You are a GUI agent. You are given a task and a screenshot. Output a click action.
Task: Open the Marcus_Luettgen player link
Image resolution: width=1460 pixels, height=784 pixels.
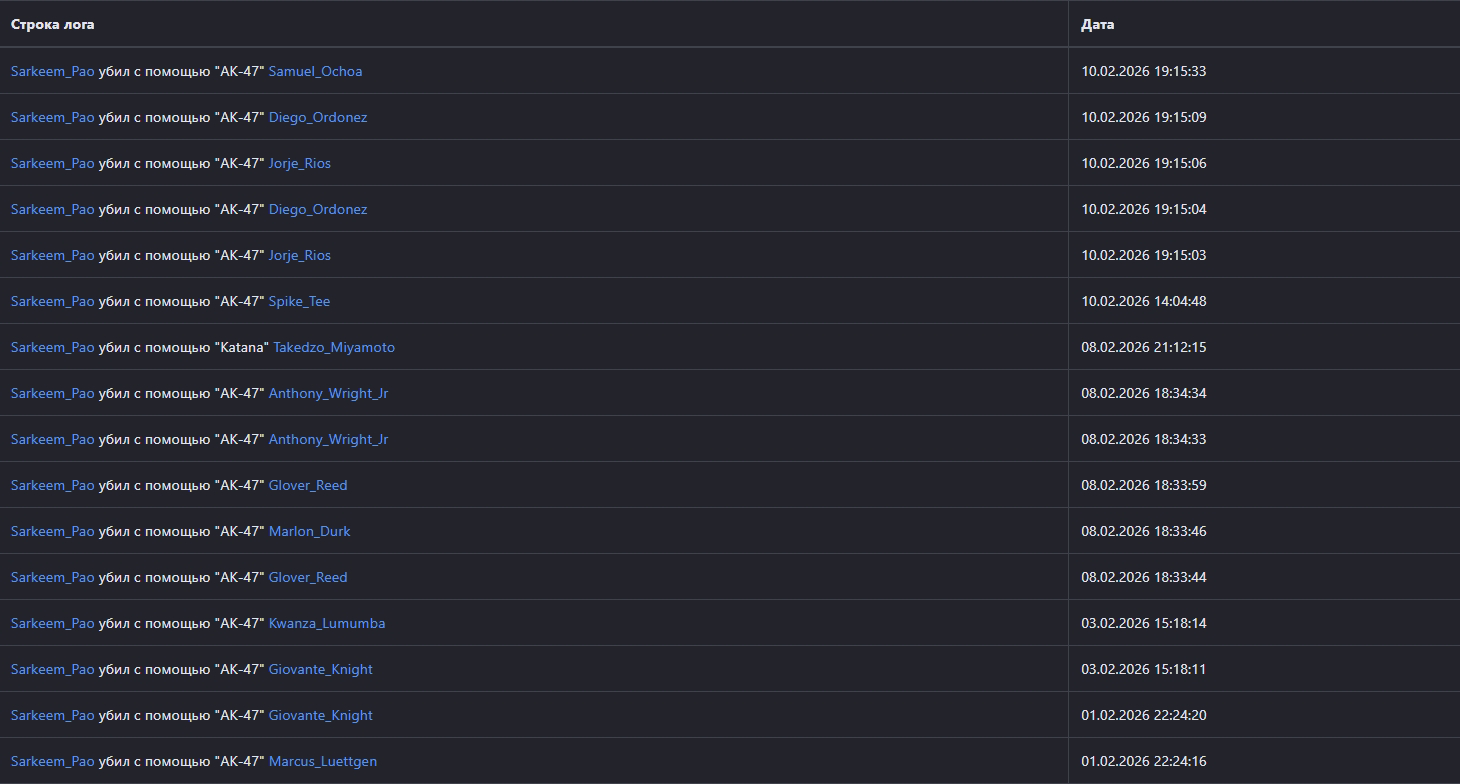pyautogui.click(x=322, y=761)
